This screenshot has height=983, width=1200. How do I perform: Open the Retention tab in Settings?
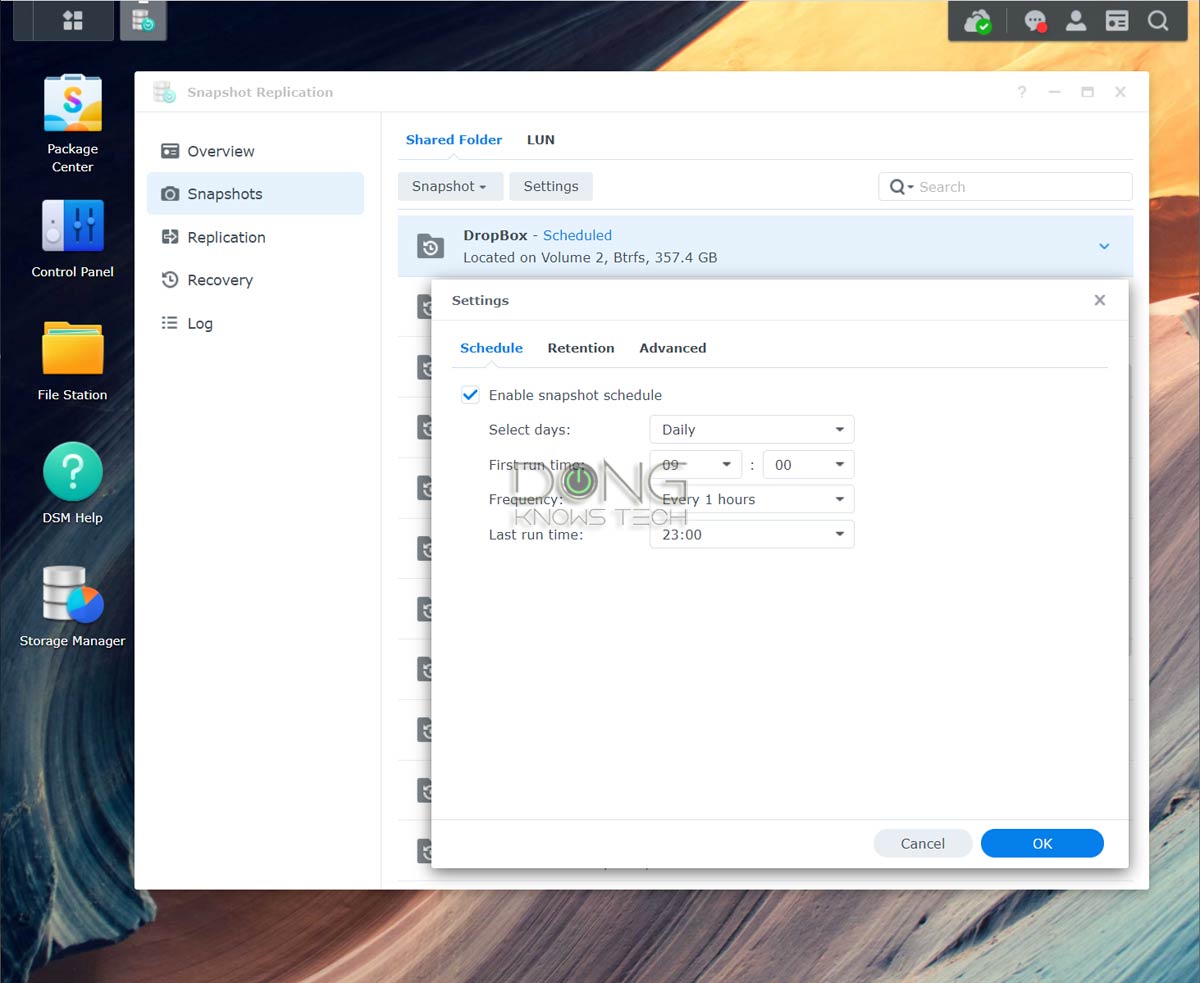point(581,347)
